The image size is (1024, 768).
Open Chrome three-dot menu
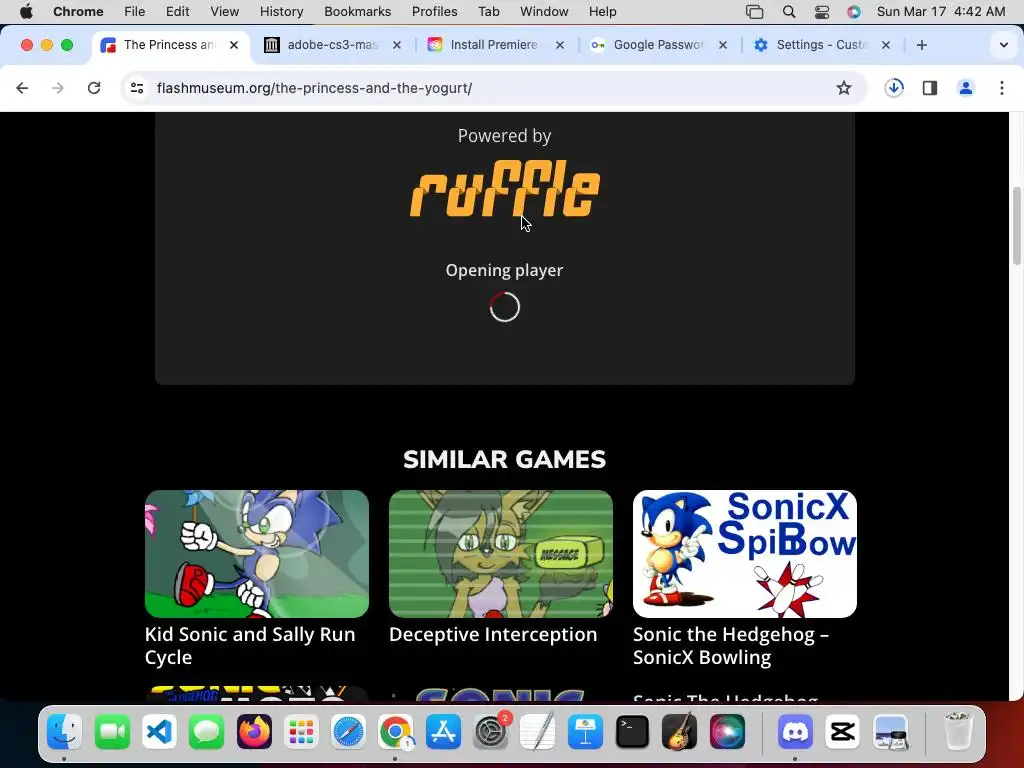tap(1002, 88)
